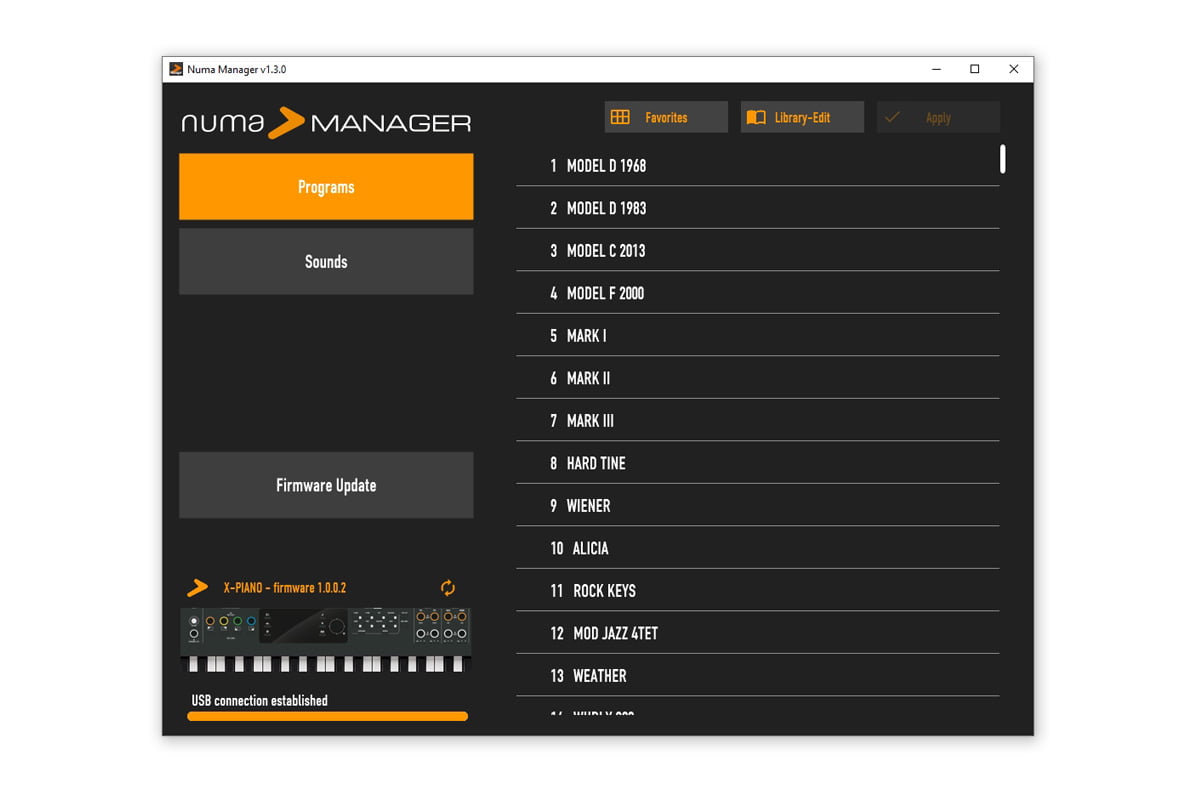Select program 9 WIENER
This screenshot has height=800, width=1200.
pyautogui.click(x=757, y=506)
